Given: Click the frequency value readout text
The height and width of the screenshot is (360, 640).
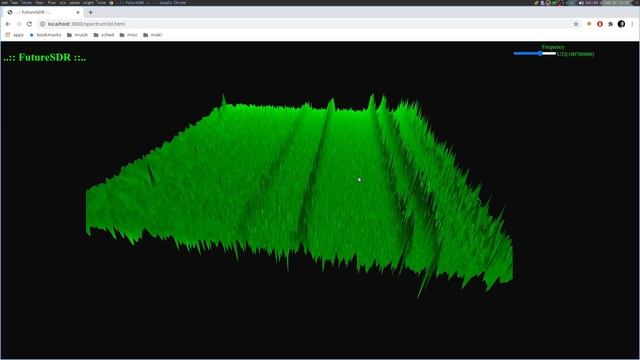Looking at the screenshot, I should pos(576,54).
